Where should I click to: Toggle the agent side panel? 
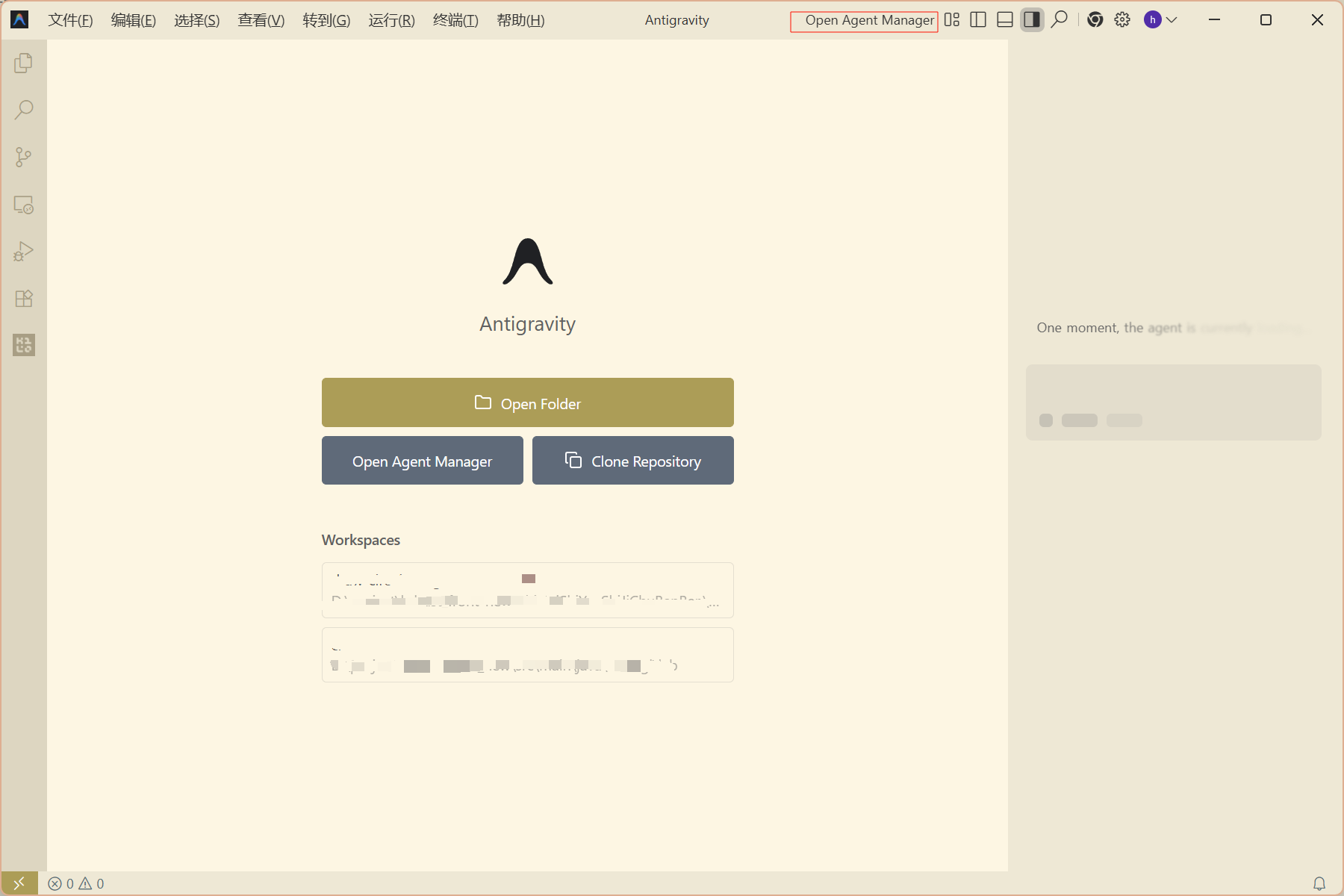click(1032, 19)
